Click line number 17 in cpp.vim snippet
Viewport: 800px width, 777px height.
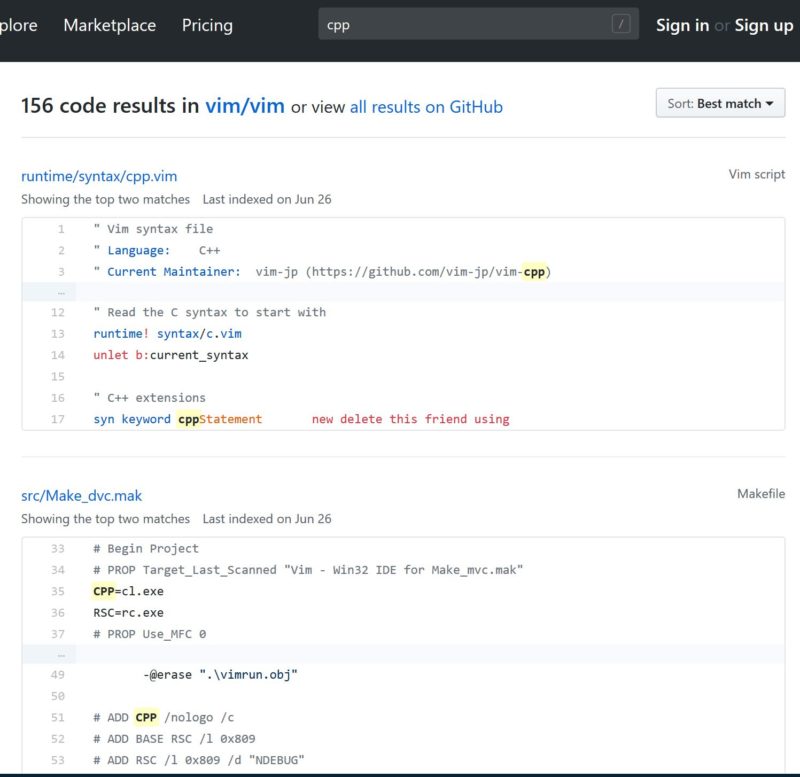58,419
